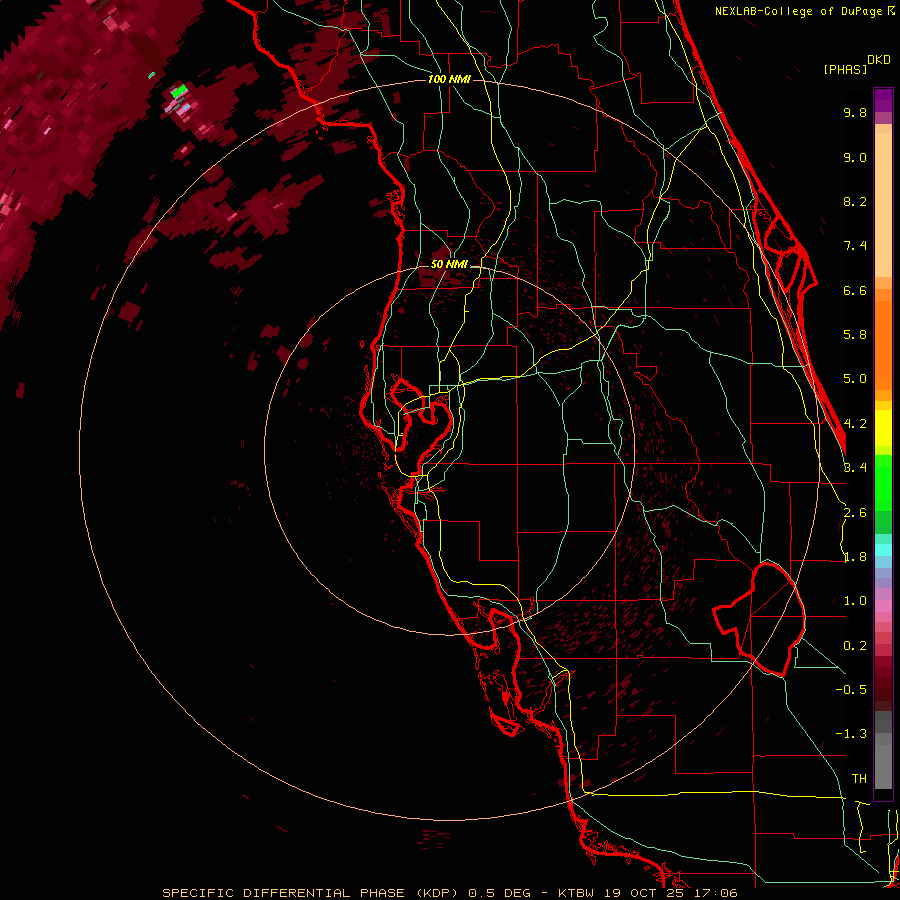Click the 5.8 value on color scale
Image resolution: width=900 pixels, height=900 pixels.
pyautogui.click(x=855, y=335)
